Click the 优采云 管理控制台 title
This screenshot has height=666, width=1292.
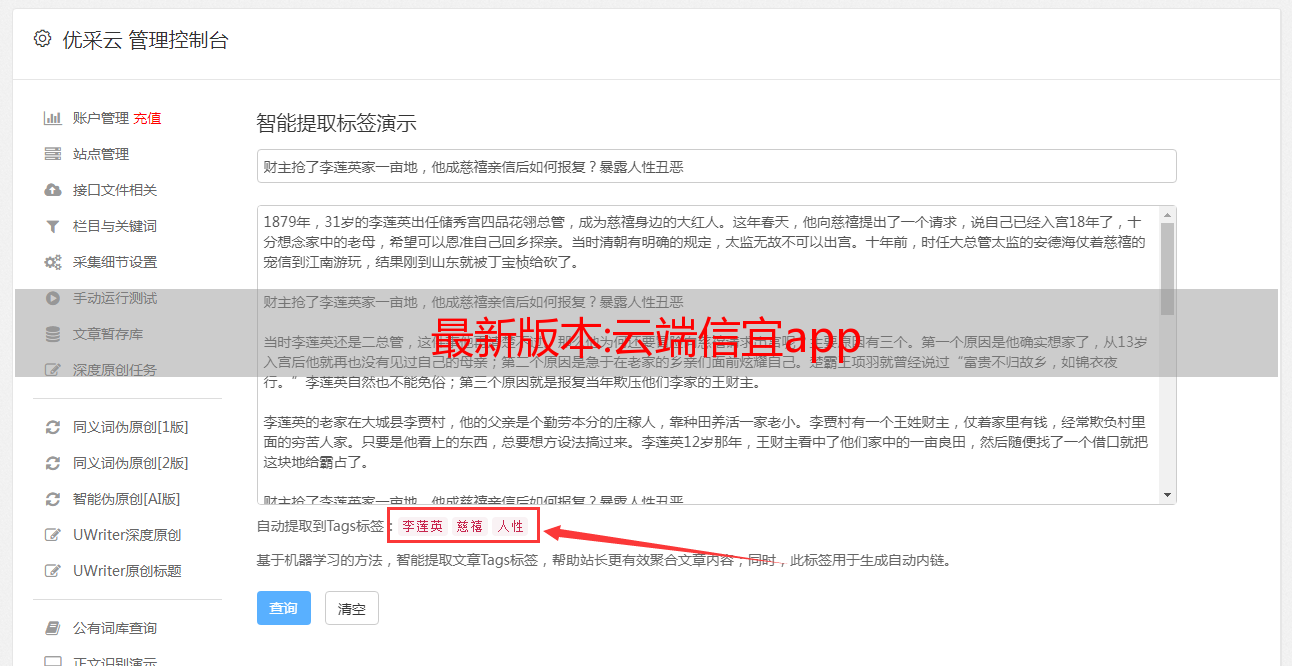coord(145,40)
